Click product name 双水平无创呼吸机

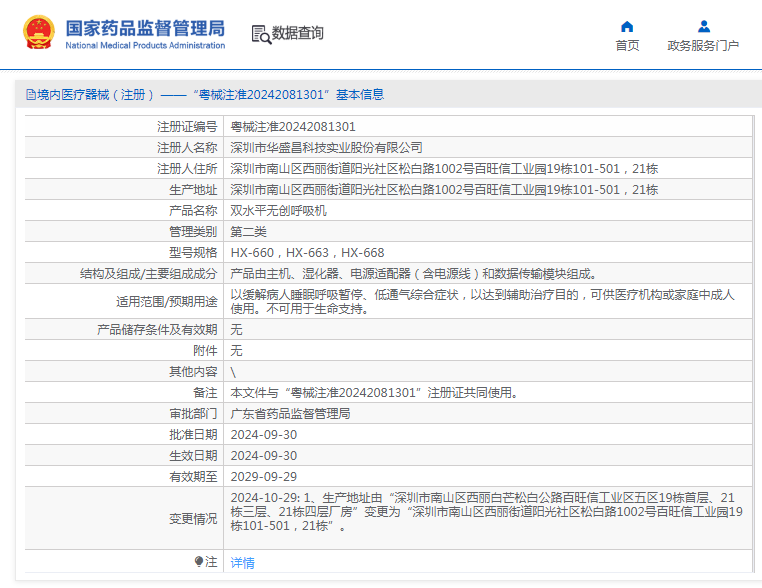click(x=279, y=211)
